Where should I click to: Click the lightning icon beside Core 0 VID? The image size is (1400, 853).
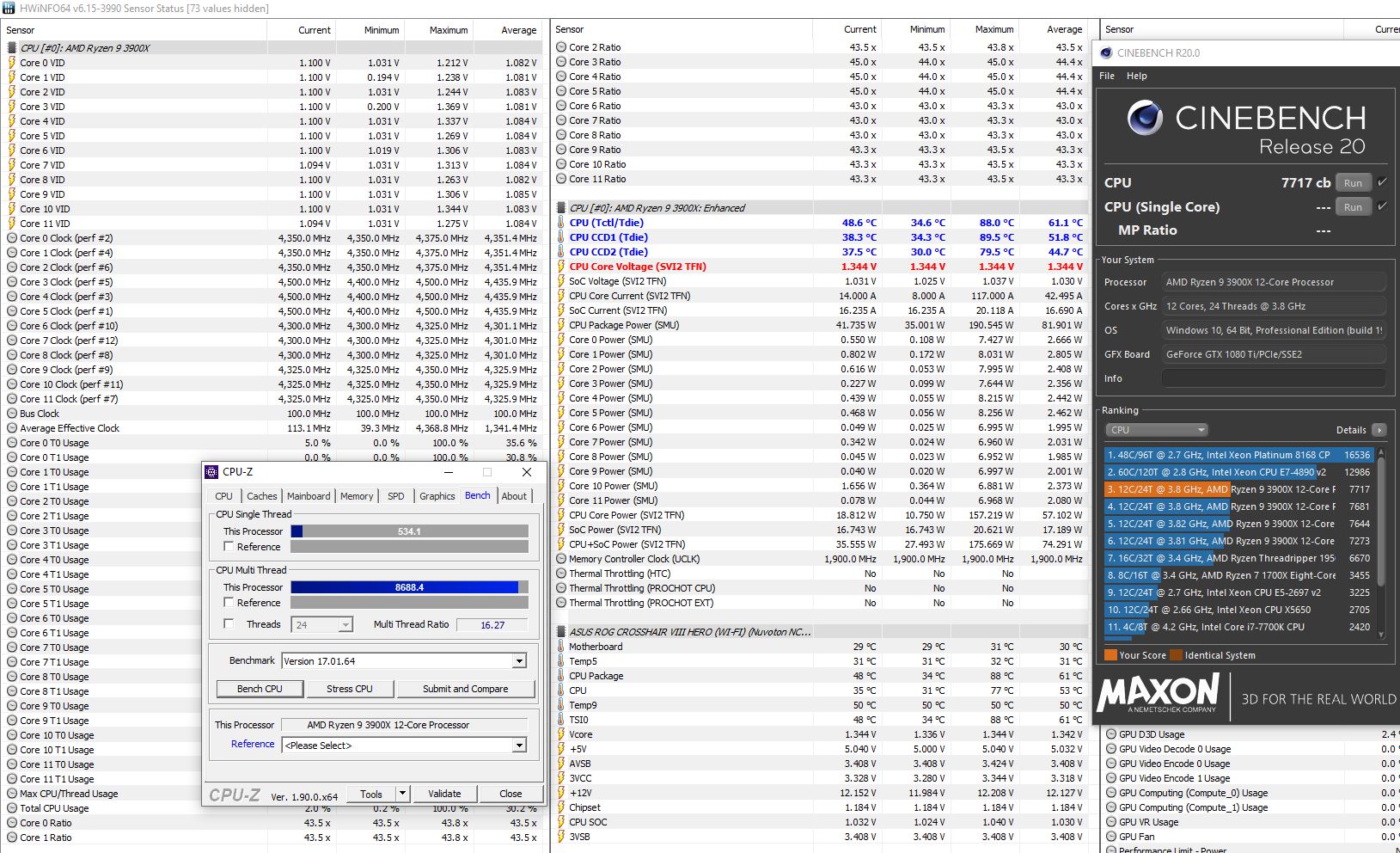12,63
